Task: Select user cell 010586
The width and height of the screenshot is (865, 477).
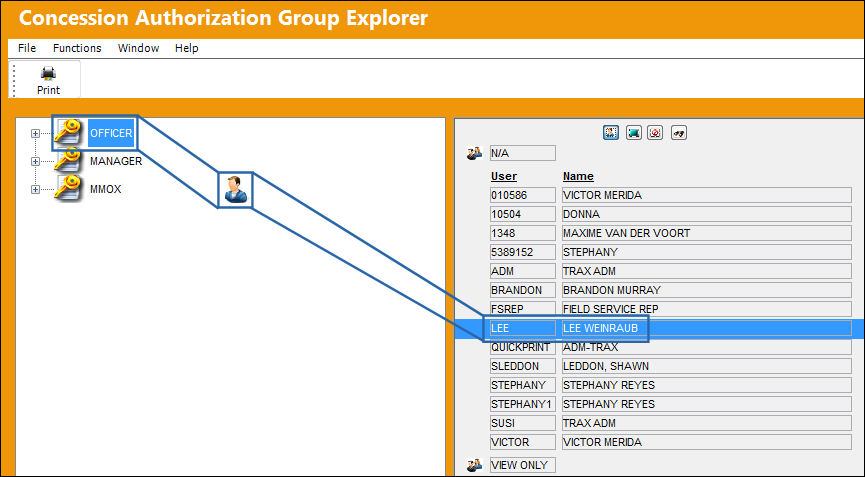Action: [x=522, y=195]
